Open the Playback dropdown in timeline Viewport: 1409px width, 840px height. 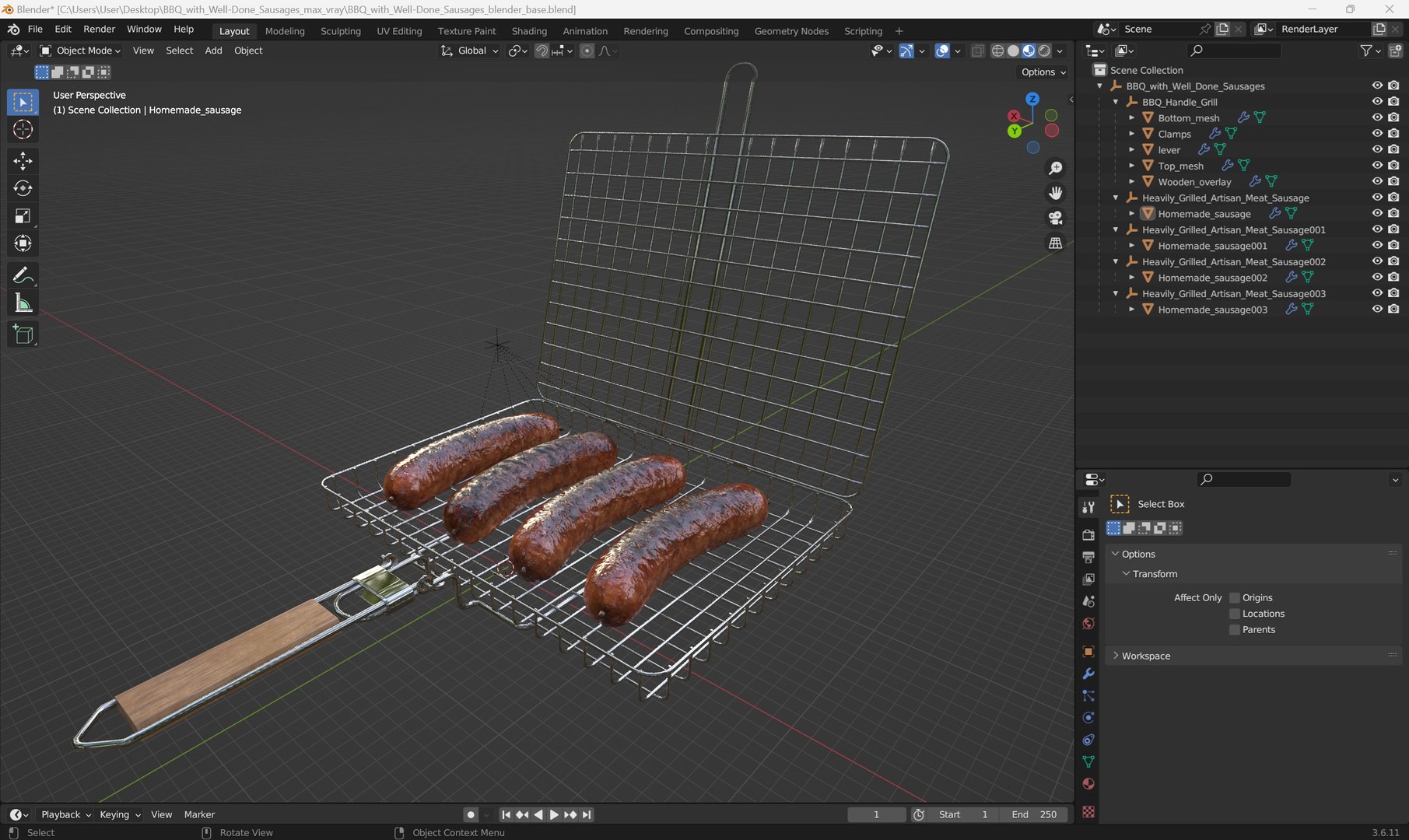pos(66,814)
